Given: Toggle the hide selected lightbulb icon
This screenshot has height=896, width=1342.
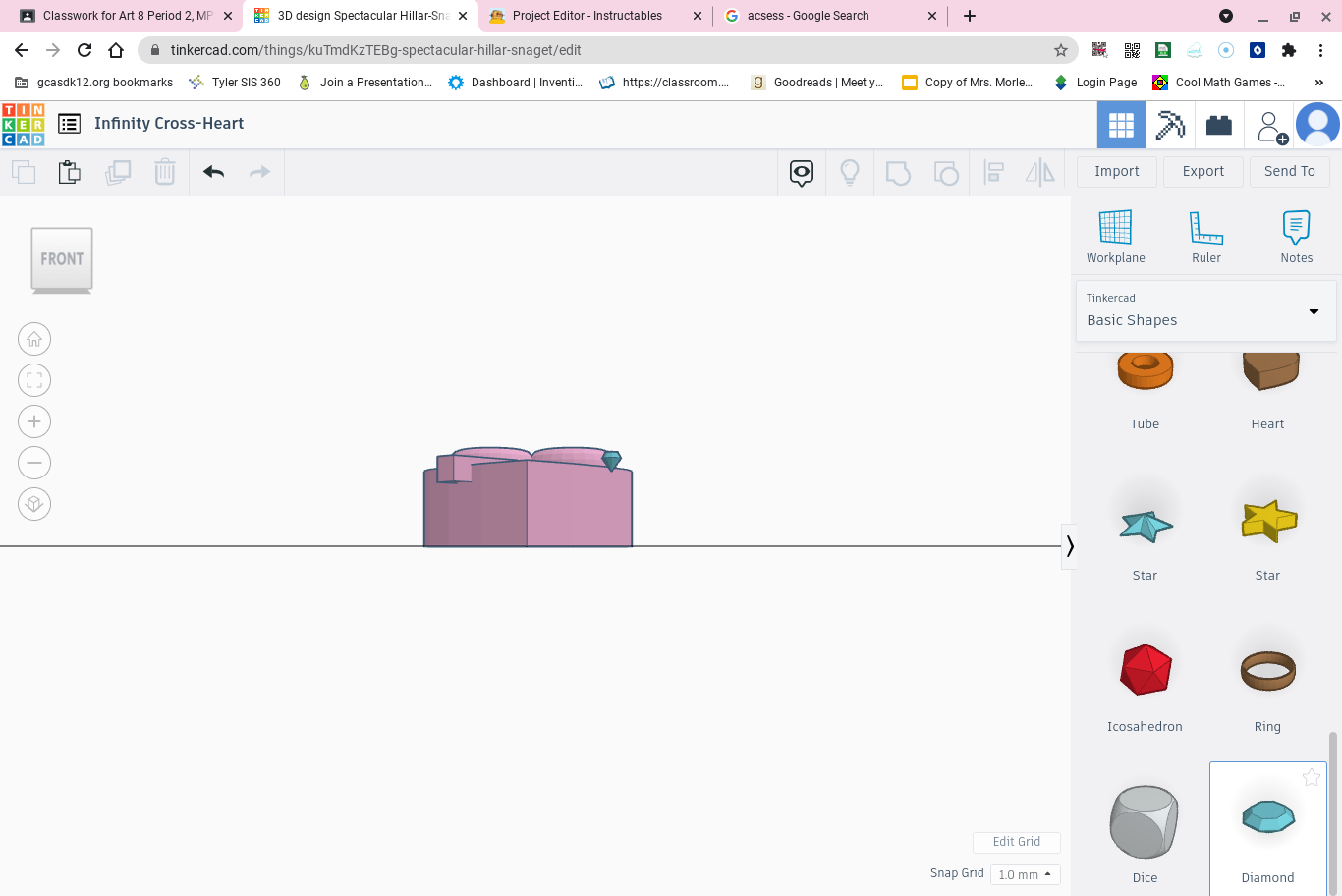Looking at the screenshot, I should pyautogui.click(x=850, y=173).
